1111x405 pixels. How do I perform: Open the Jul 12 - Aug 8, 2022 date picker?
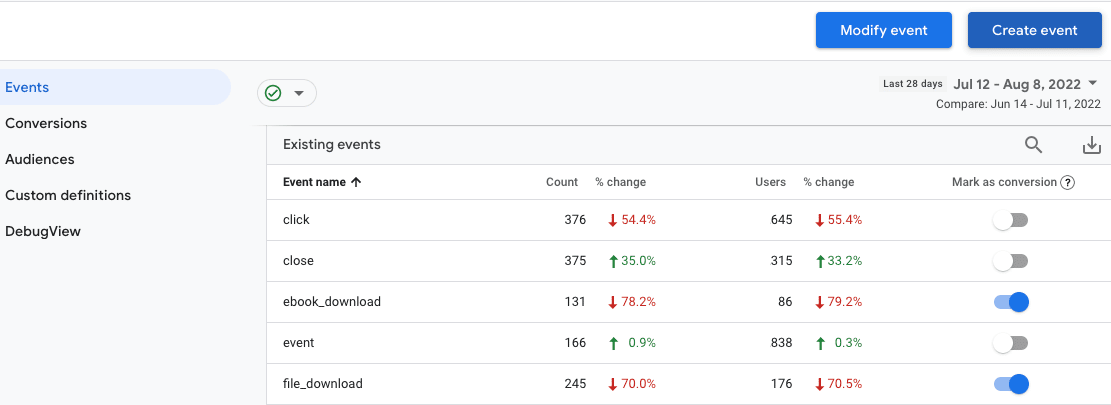click(1017, 84)
